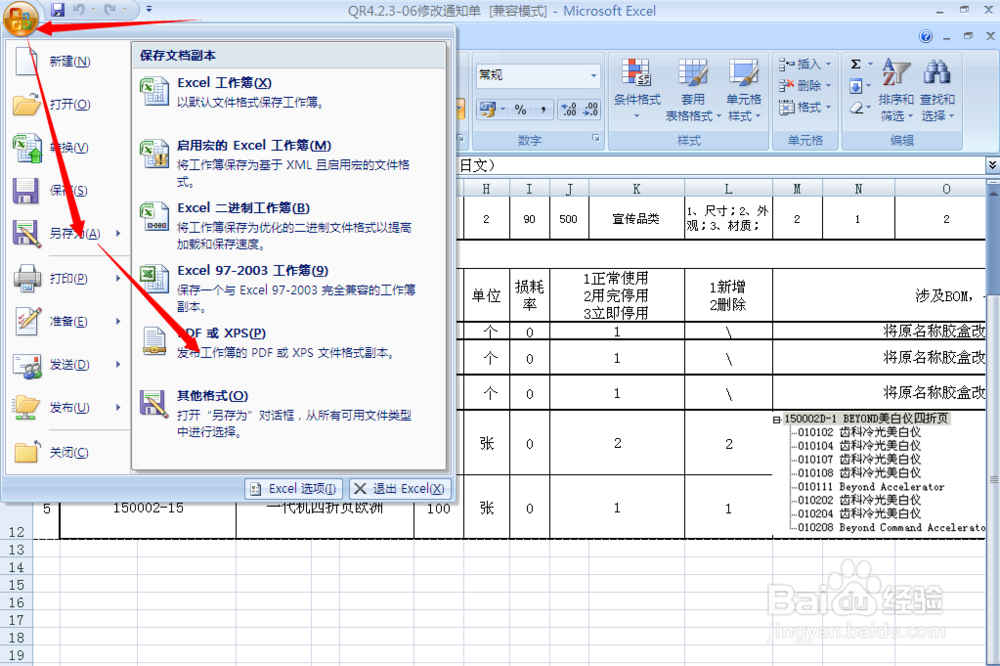Screen dimensions: 1000x666
Task: Click the vertical scrollbar of the sheet
Action: click(993, 421)
